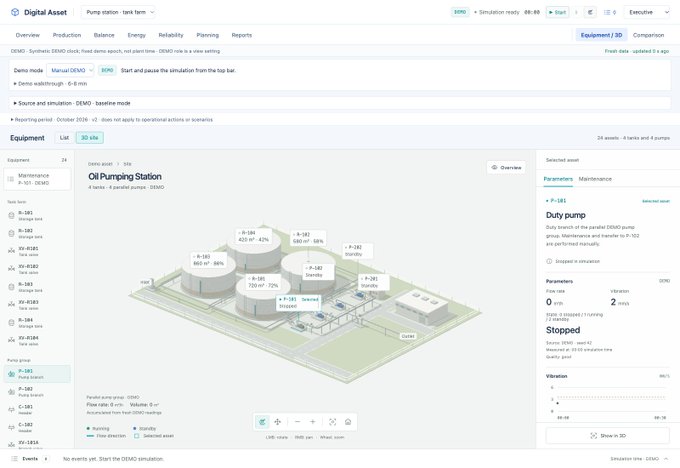Screen dimensions: 680x468
Task: Click the '24 assets - 4 tanks and 4 pumps' text
Action: point(633,137)
